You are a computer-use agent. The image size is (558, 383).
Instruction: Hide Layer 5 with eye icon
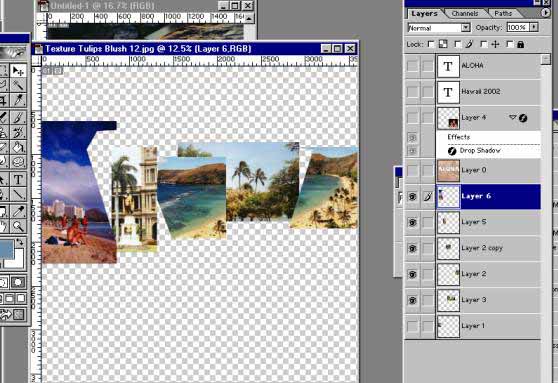(412, 222)
